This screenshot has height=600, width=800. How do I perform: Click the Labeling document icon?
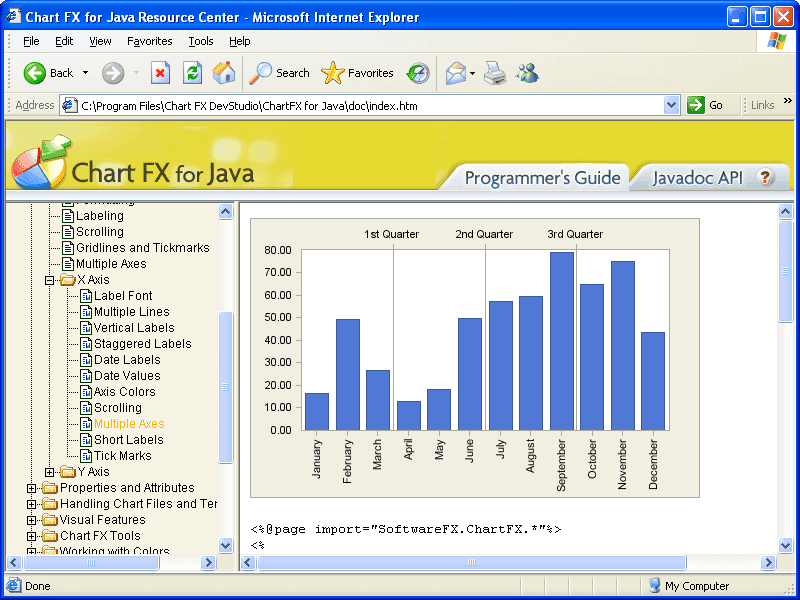(68, 216)
